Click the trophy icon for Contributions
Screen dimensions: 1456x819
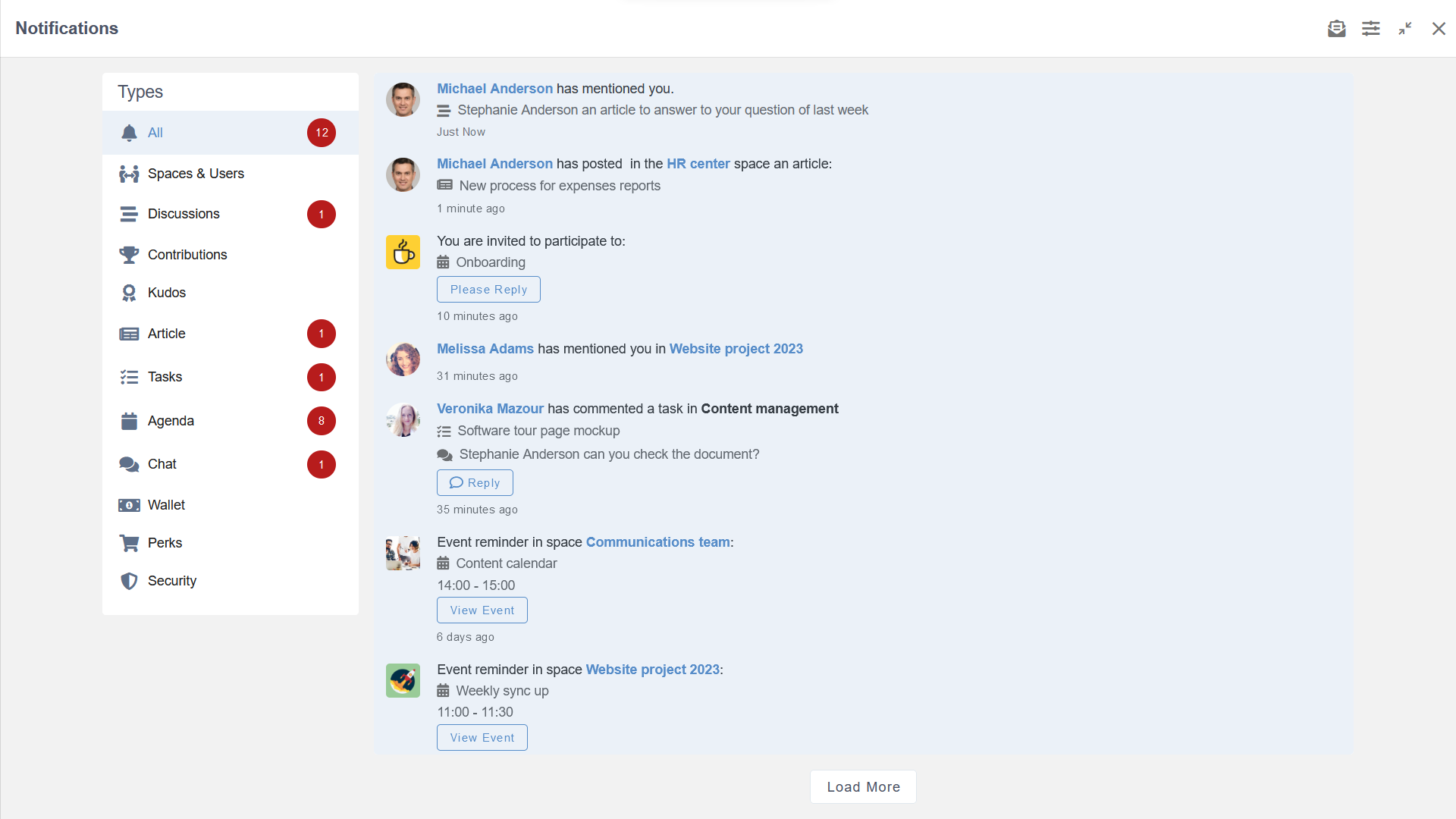(x=129, y=255)
